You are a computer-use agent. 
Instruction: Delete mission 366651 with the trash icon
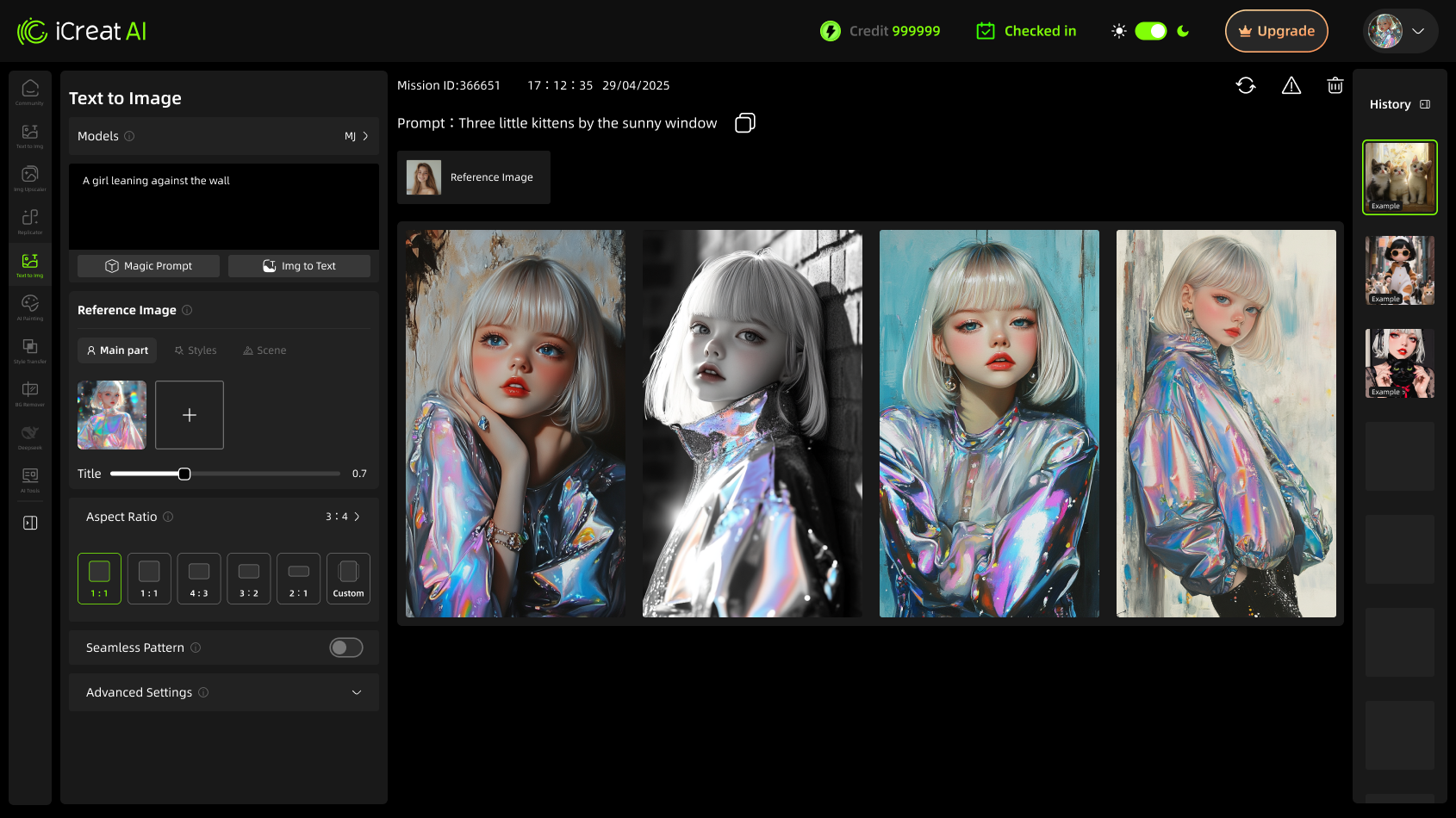[1335, 85]
